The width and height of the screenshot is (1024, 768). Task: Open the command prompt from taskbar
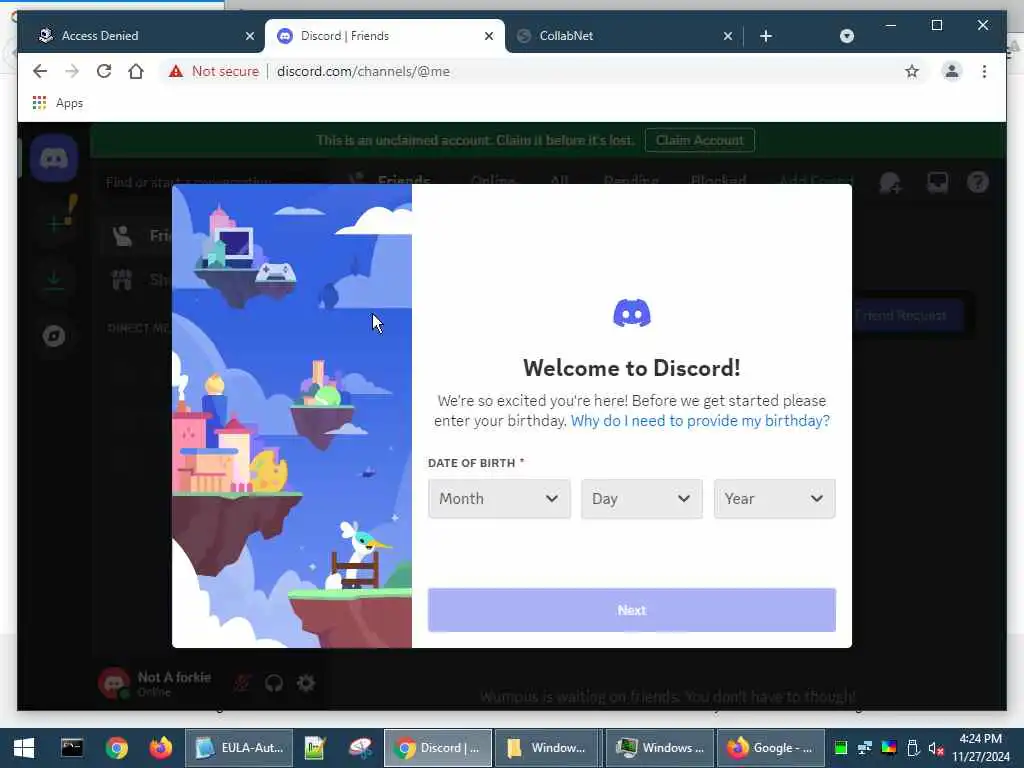tap(72, 748)
